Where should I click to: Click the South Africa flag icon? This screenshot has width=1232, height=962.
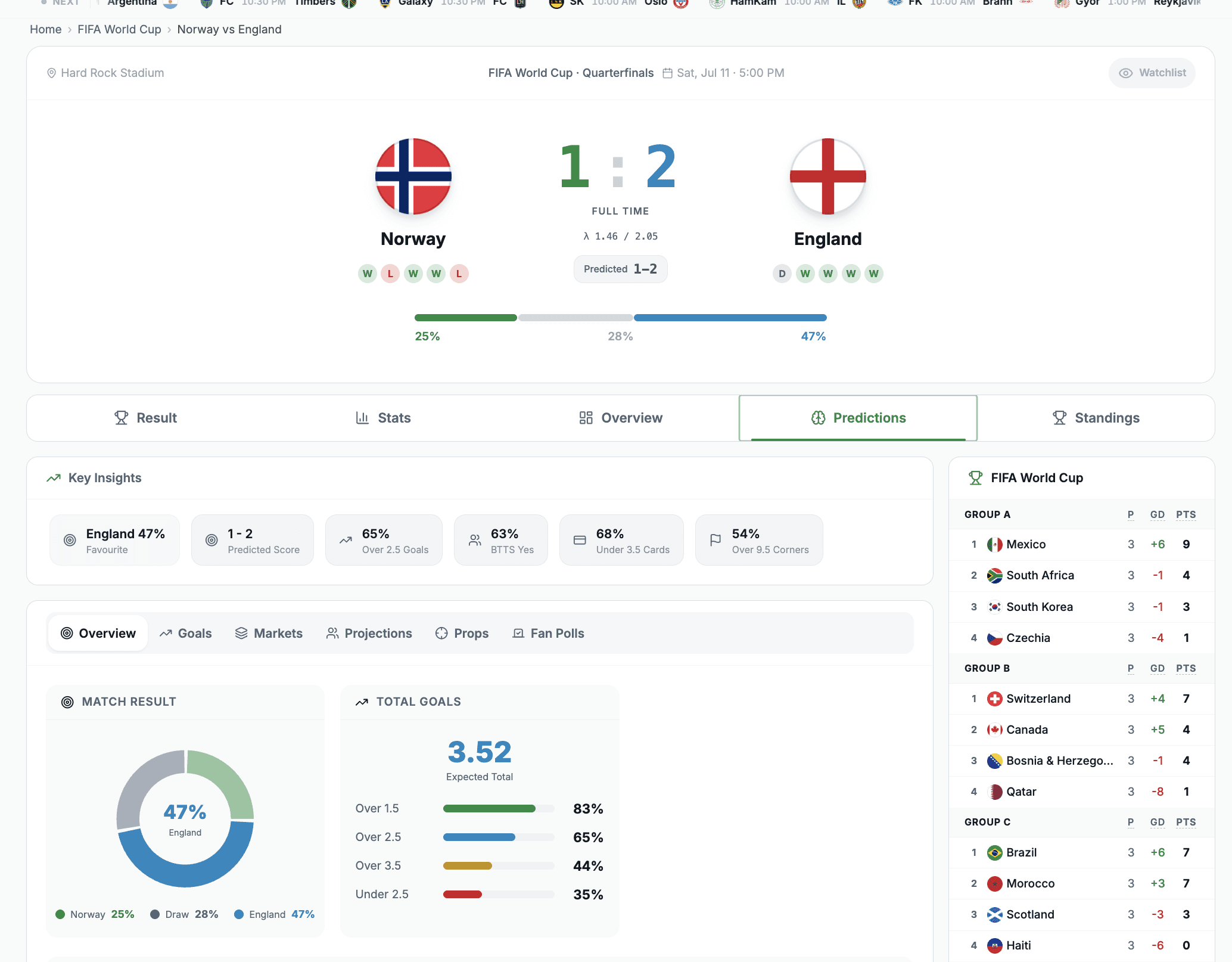[994, 575]
